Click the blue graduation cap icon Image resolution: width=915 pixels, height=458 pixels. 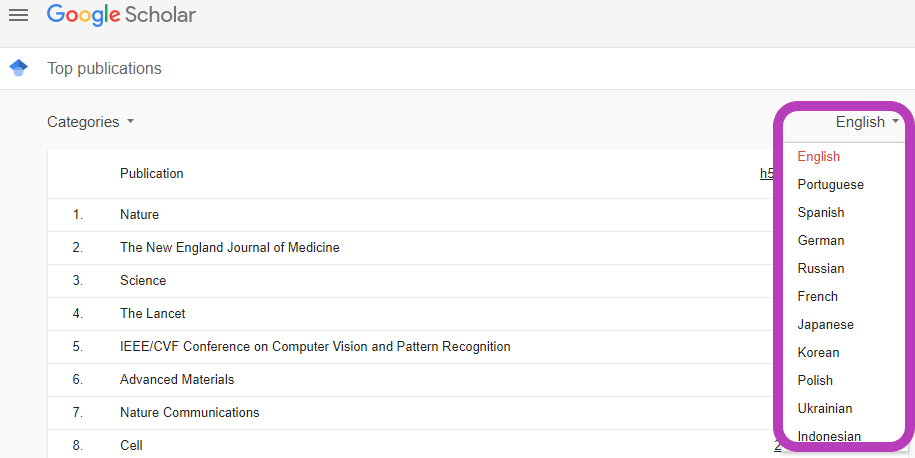click(x=19, y=68)
